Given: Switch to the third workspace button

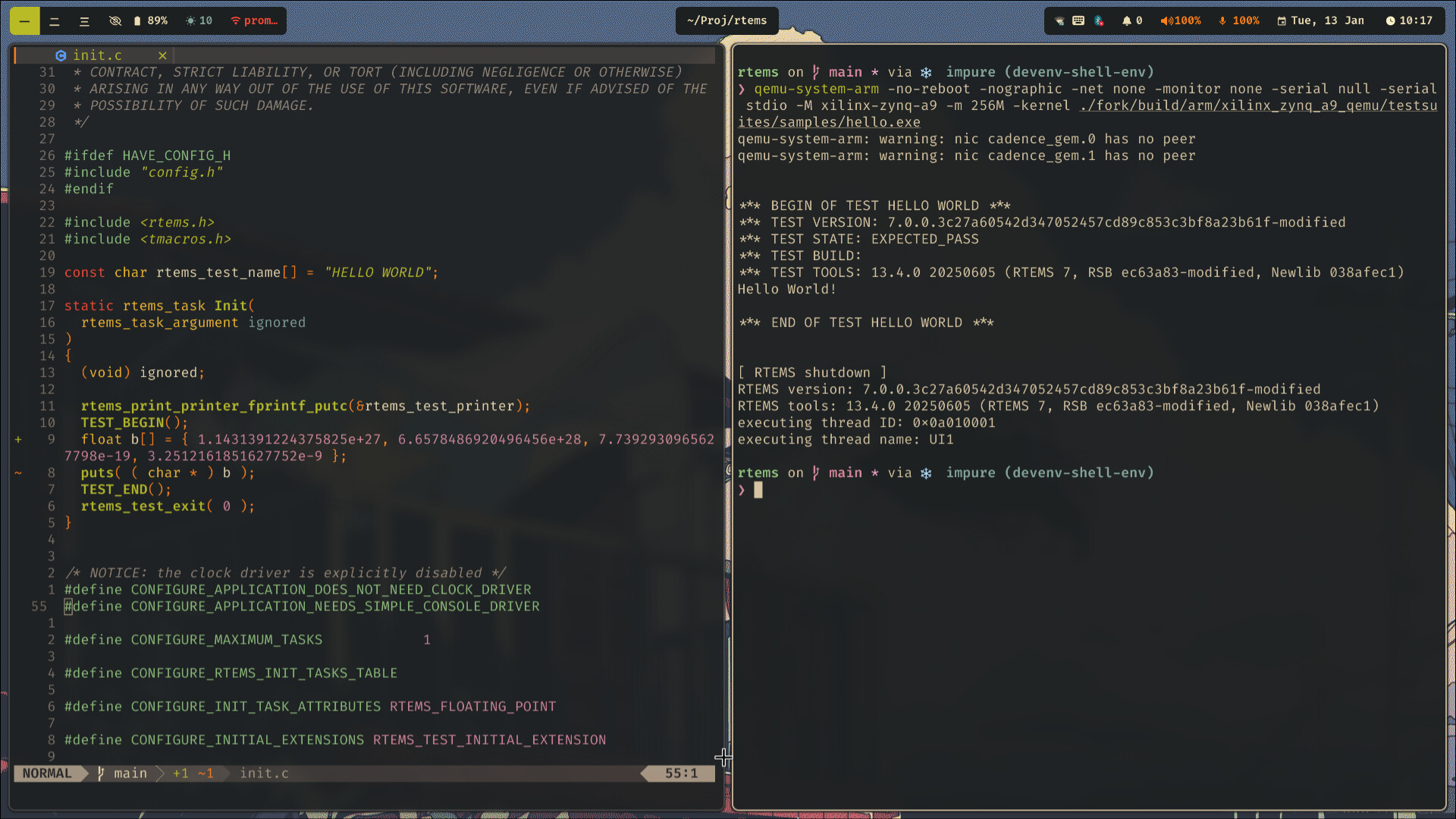Looking at the screenshot, I should [84, 20].
